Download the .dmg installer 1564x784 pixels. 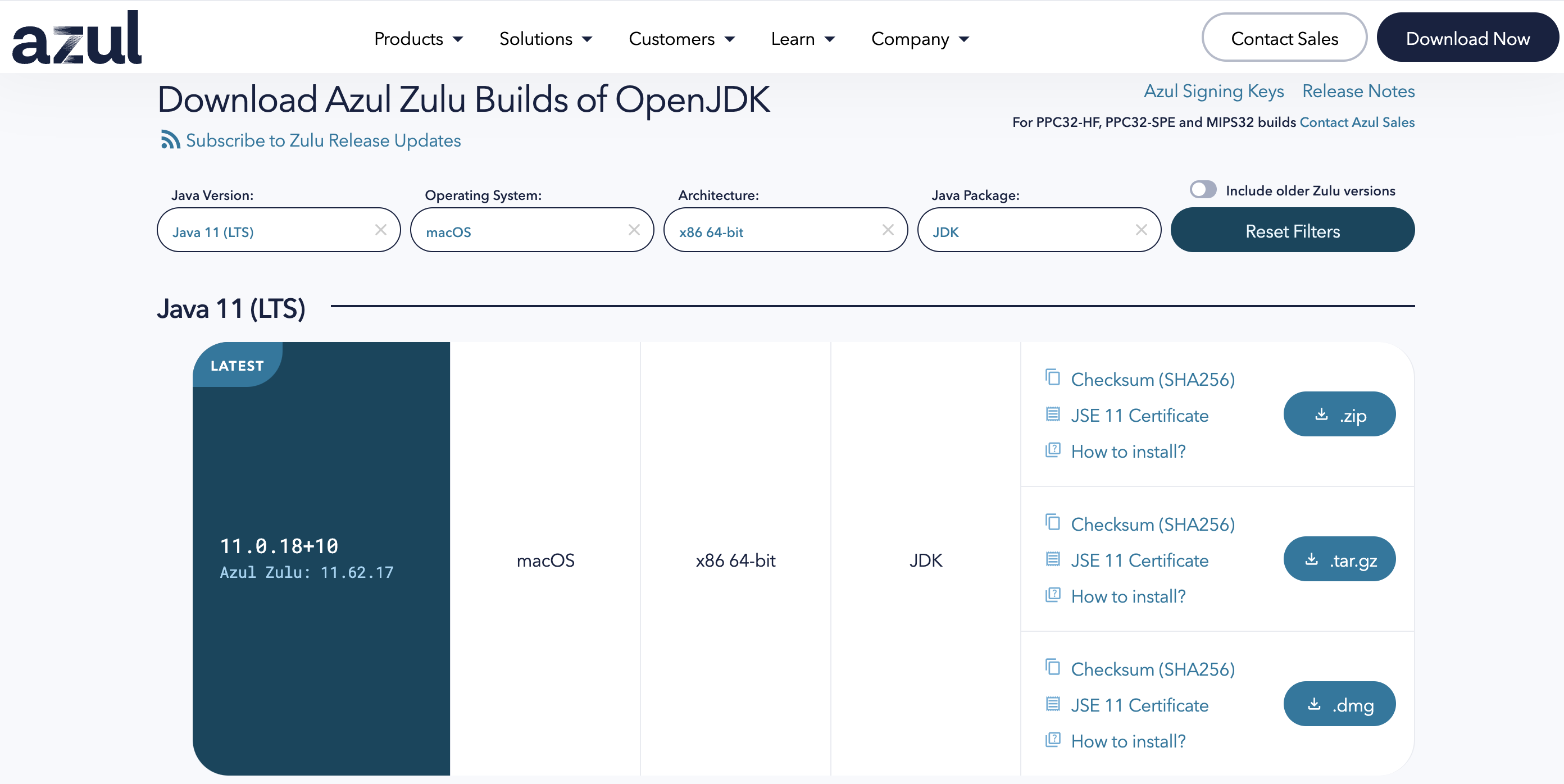[1339, 704]
